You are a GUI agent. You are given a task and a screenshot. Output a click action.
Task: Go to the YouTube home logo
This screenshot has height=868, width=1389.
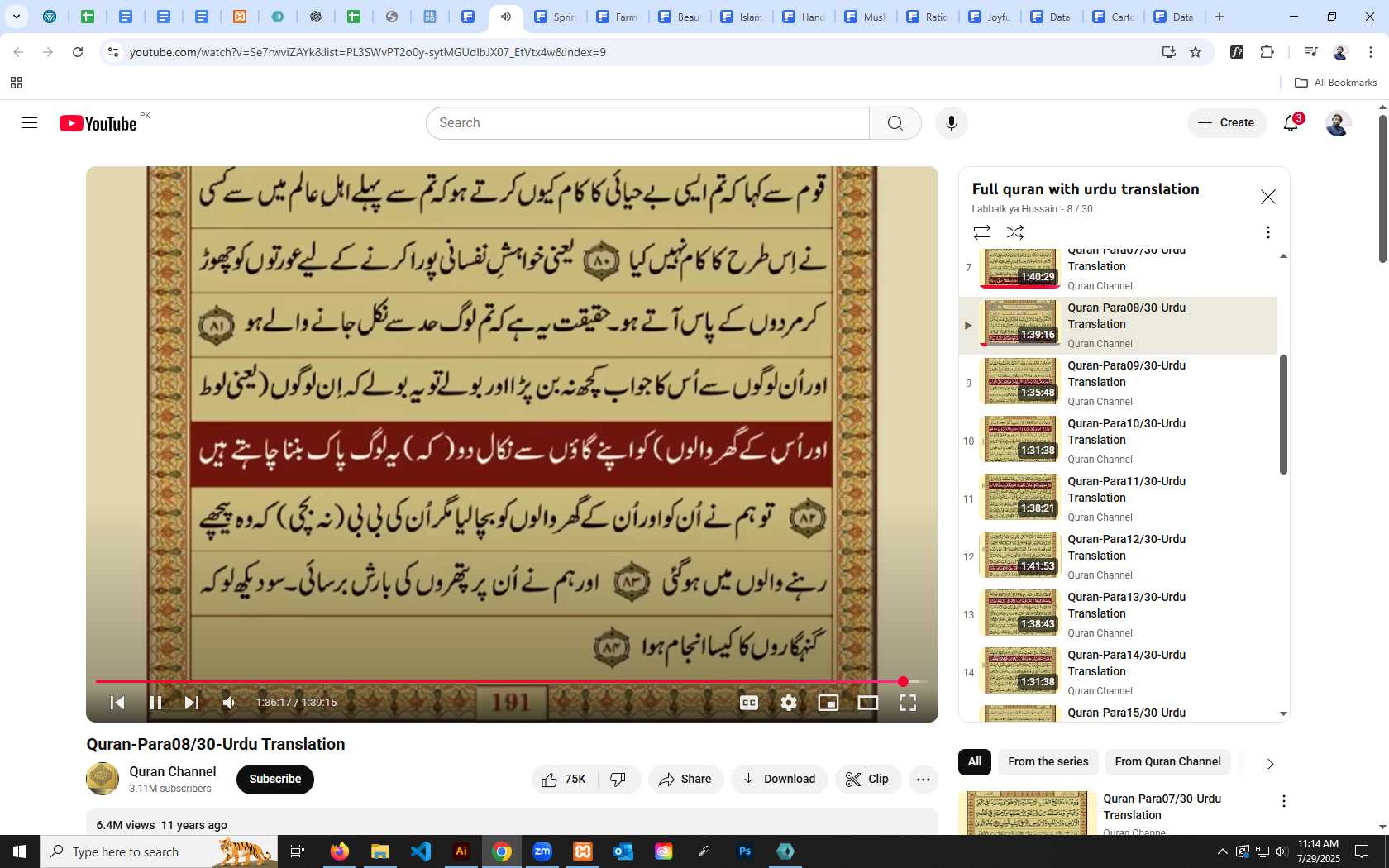pyautogui.click(x=98, y=123)
